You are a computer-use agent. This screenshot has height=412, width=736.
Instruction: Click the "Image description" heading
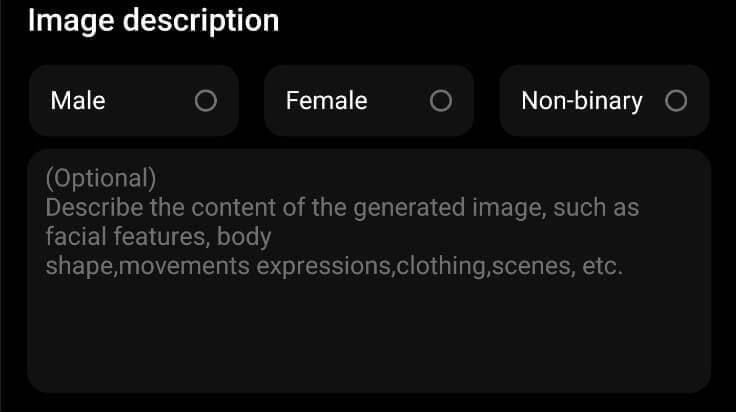click(x=153, y=20)
